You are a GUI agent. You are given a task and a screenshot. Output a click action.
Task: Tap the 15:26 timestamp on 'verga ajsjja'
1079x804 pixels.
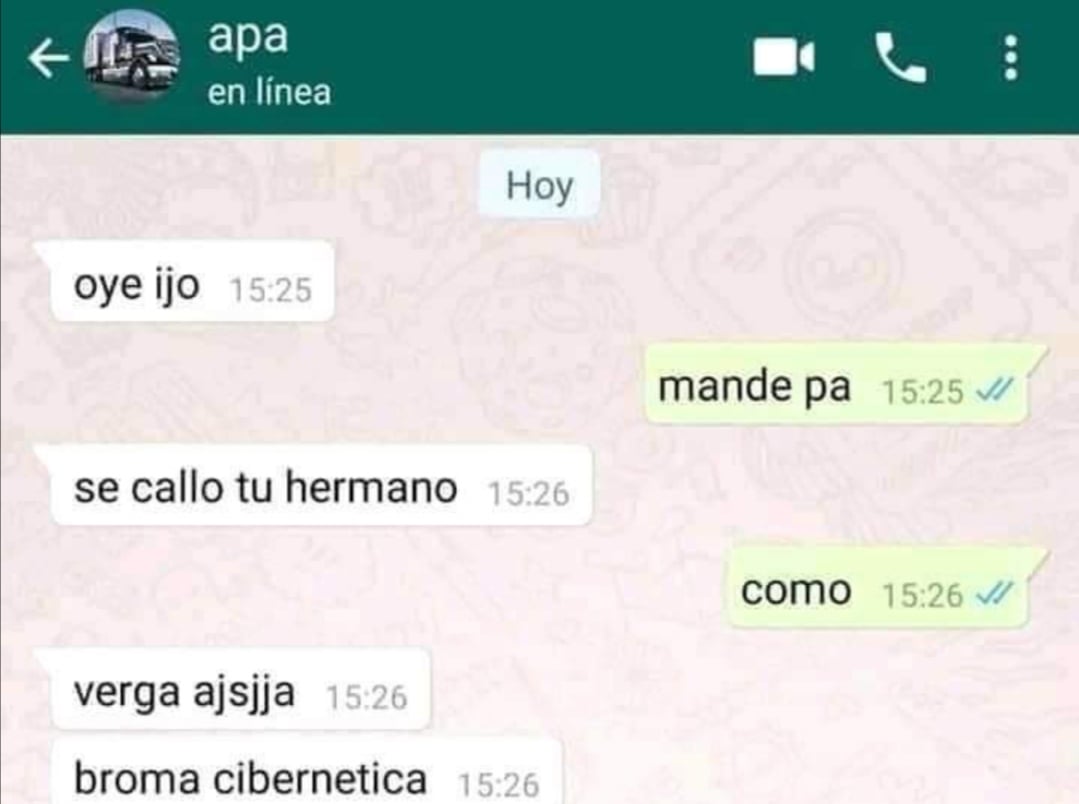click(367, 697)
